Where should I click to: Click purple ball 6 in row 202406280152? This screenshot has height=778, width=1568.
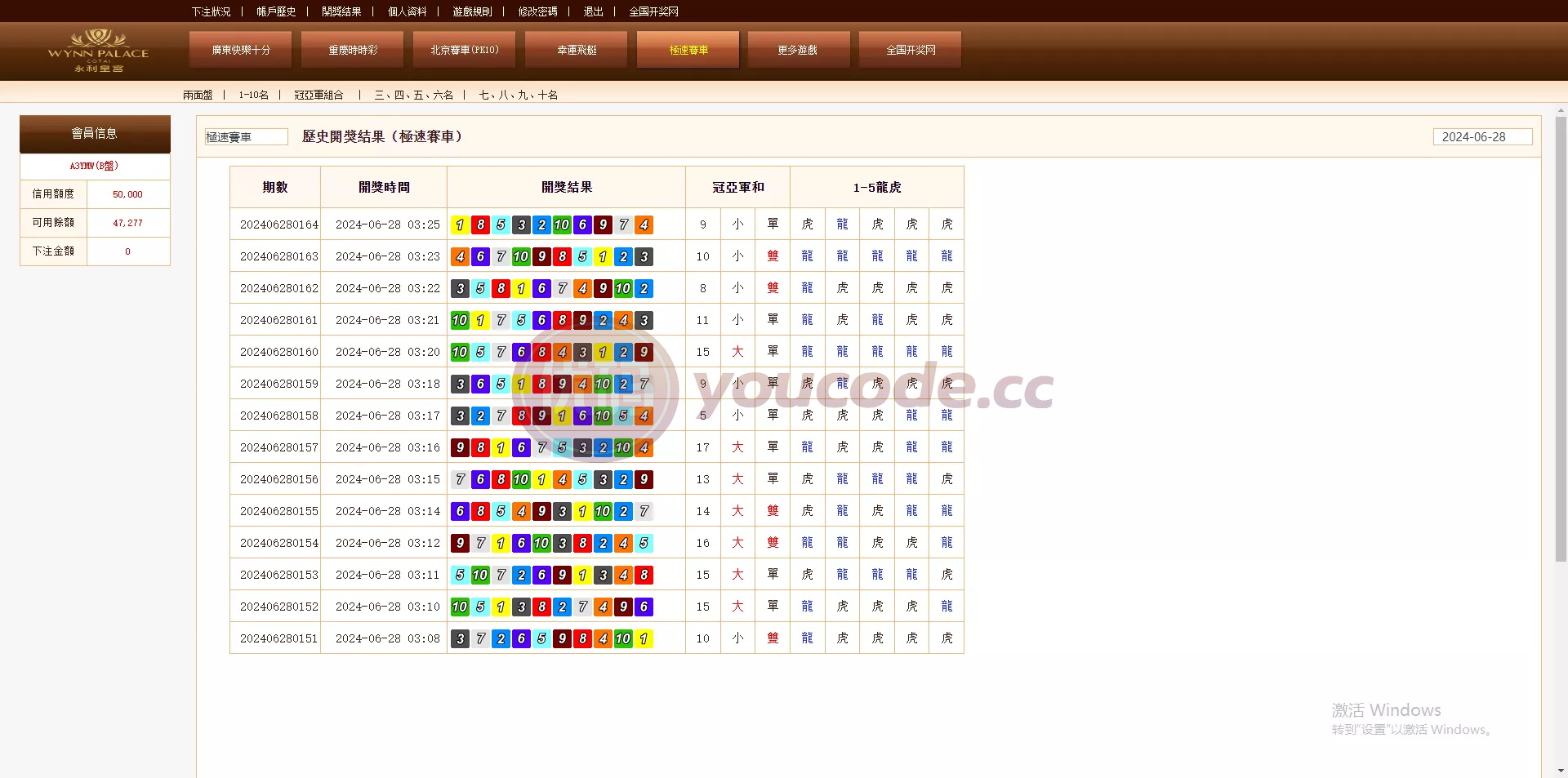(644, 607)
